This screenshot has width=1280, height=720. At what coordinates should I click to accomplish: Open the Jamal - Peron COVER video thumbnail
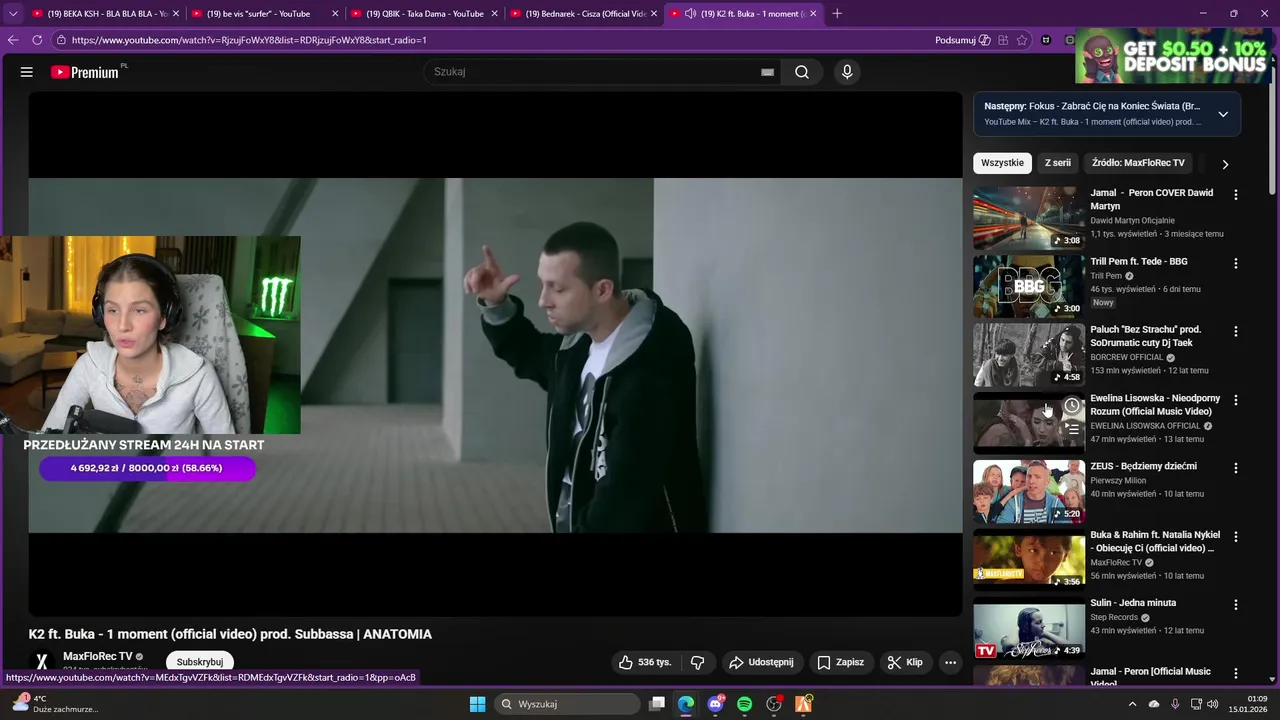pyautogui.click(x=1029, y=218)
